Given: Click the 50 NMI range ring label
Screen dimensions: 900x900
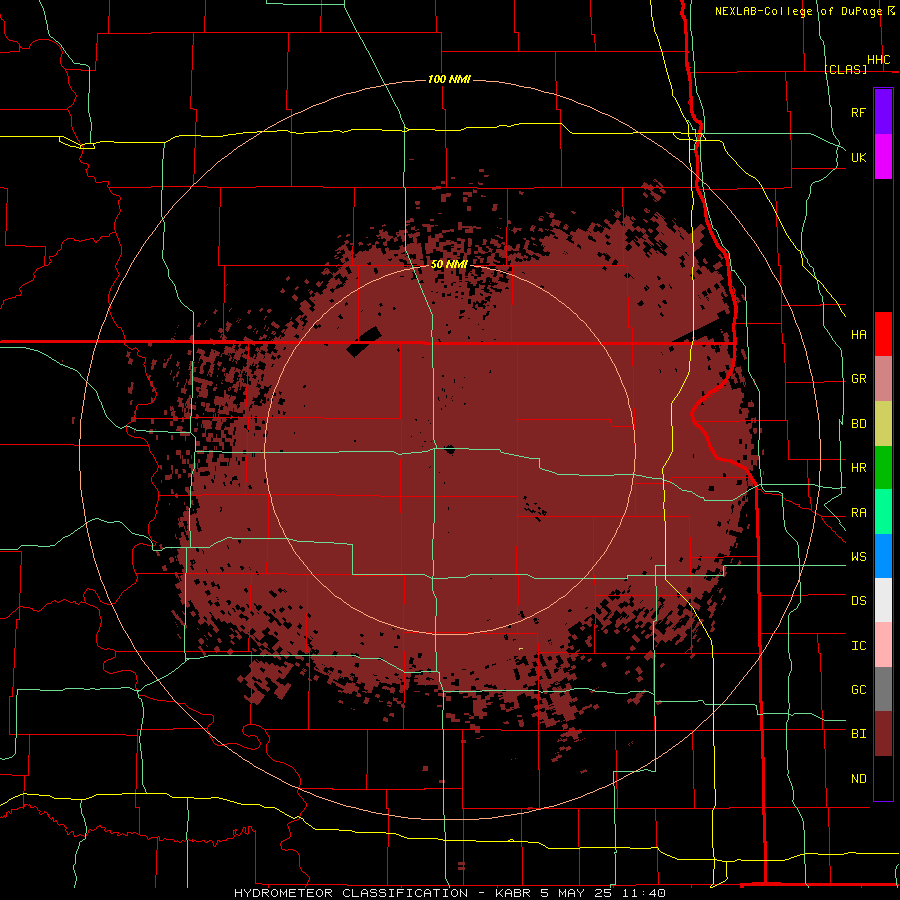Looking at the screenshot, I should tap(449, 264).
